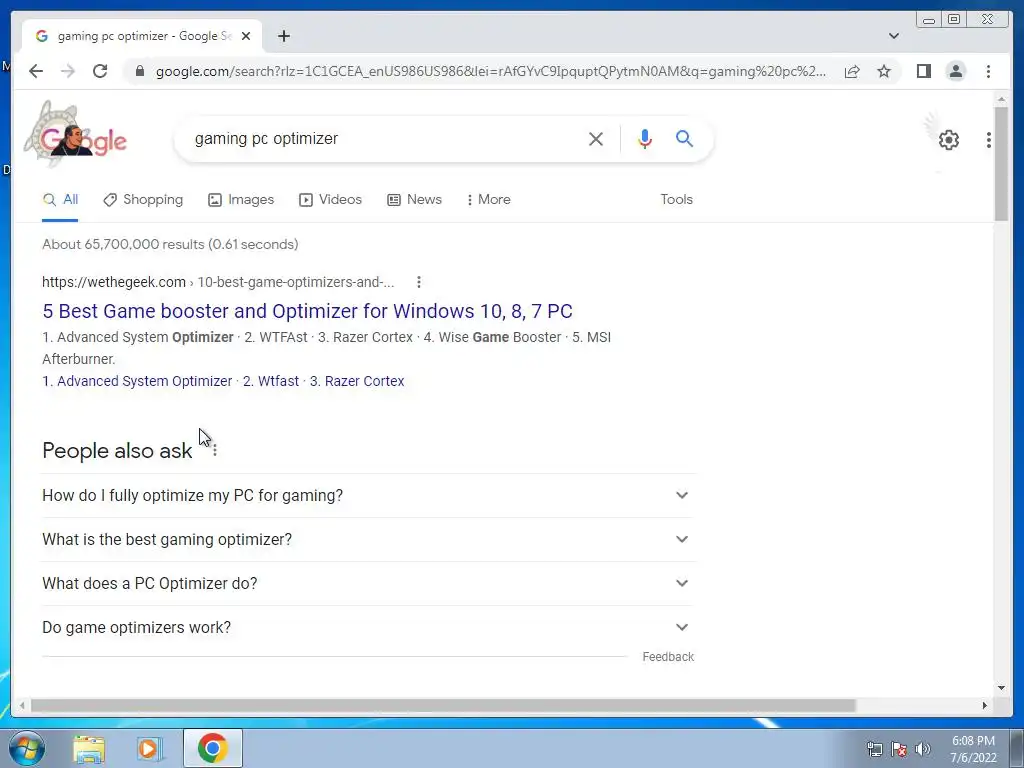Image resolution: width=1024 pixels, height=768 pixels.
Task: Click the forward navigation arrow
Action: 68,71
